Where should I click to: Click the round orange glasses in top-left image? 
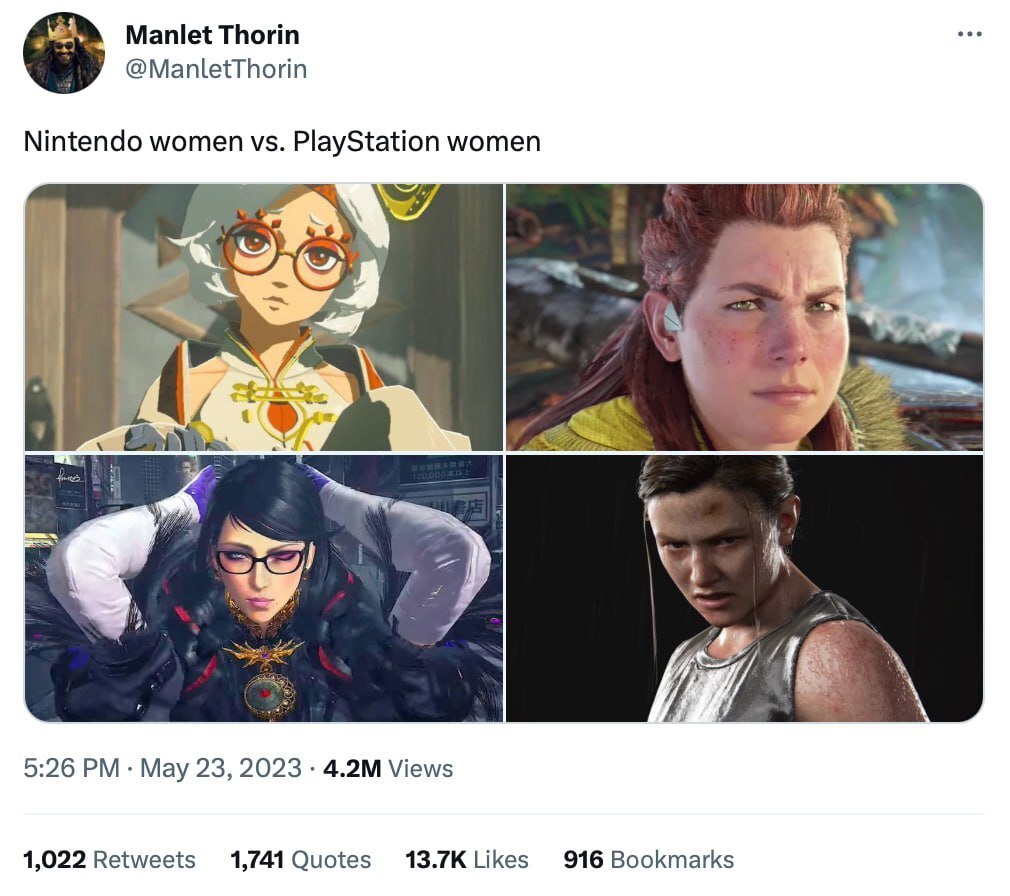pos(288,248)
